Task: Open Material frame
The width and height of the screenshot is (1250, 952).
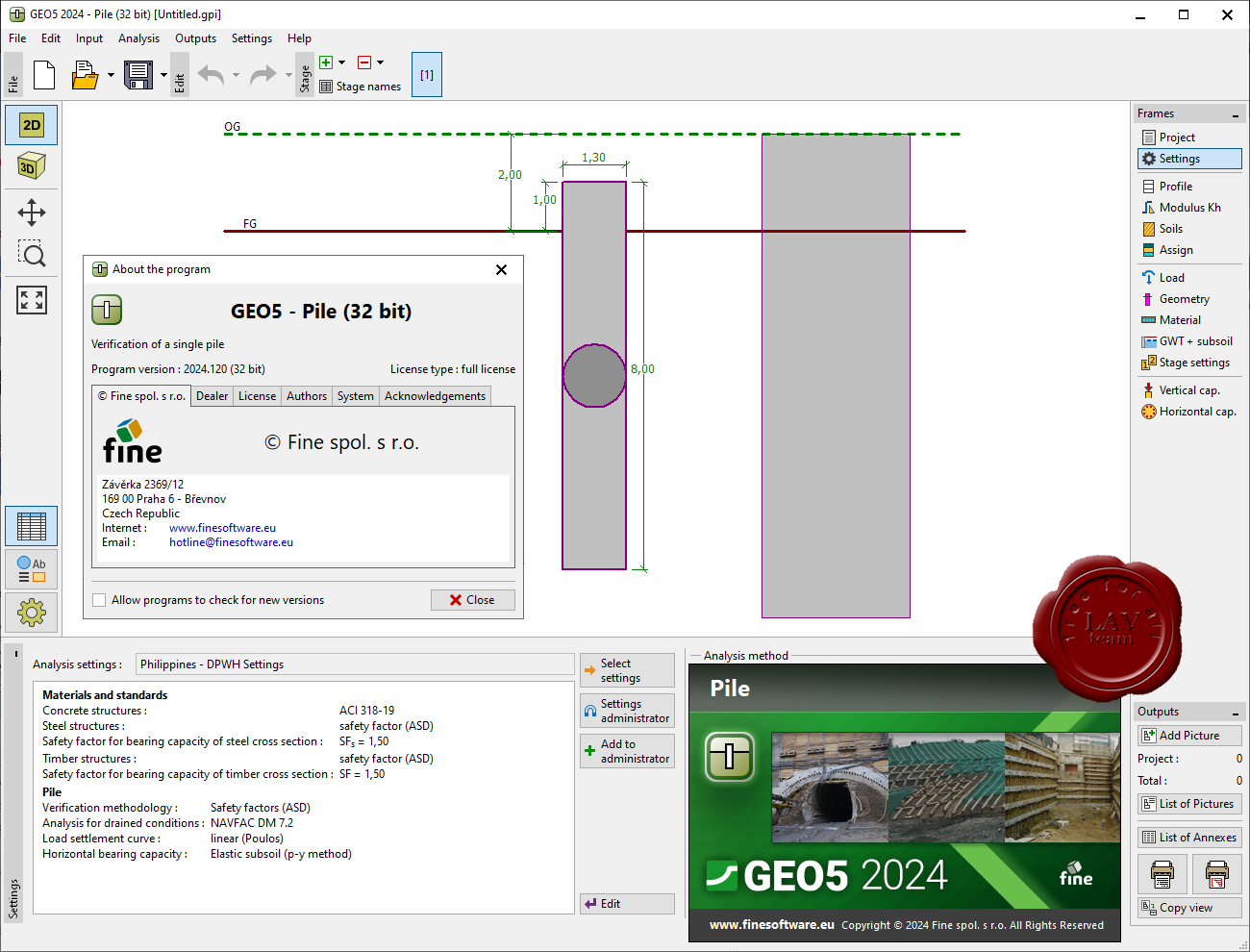Action: coord(1189,320)
